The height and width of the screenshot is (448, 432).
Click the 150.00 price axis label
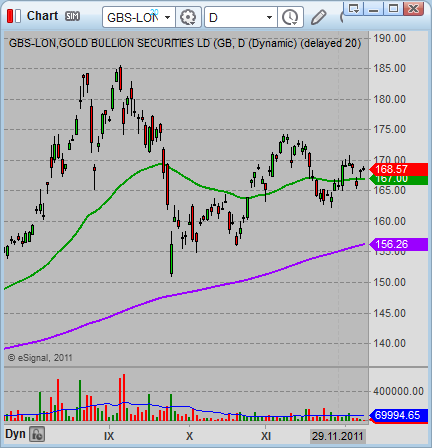[x=390, y=282]
